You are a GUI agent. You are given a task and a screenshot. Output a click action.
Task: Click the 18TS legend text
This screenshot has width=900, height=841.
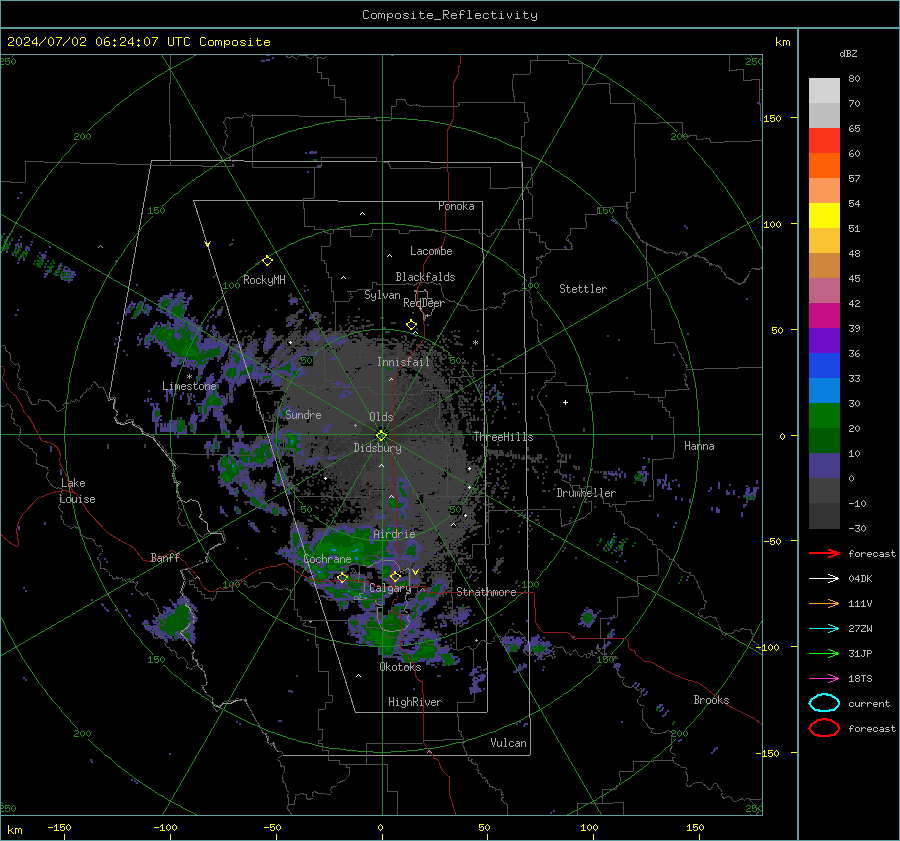(x=860, y=679)
